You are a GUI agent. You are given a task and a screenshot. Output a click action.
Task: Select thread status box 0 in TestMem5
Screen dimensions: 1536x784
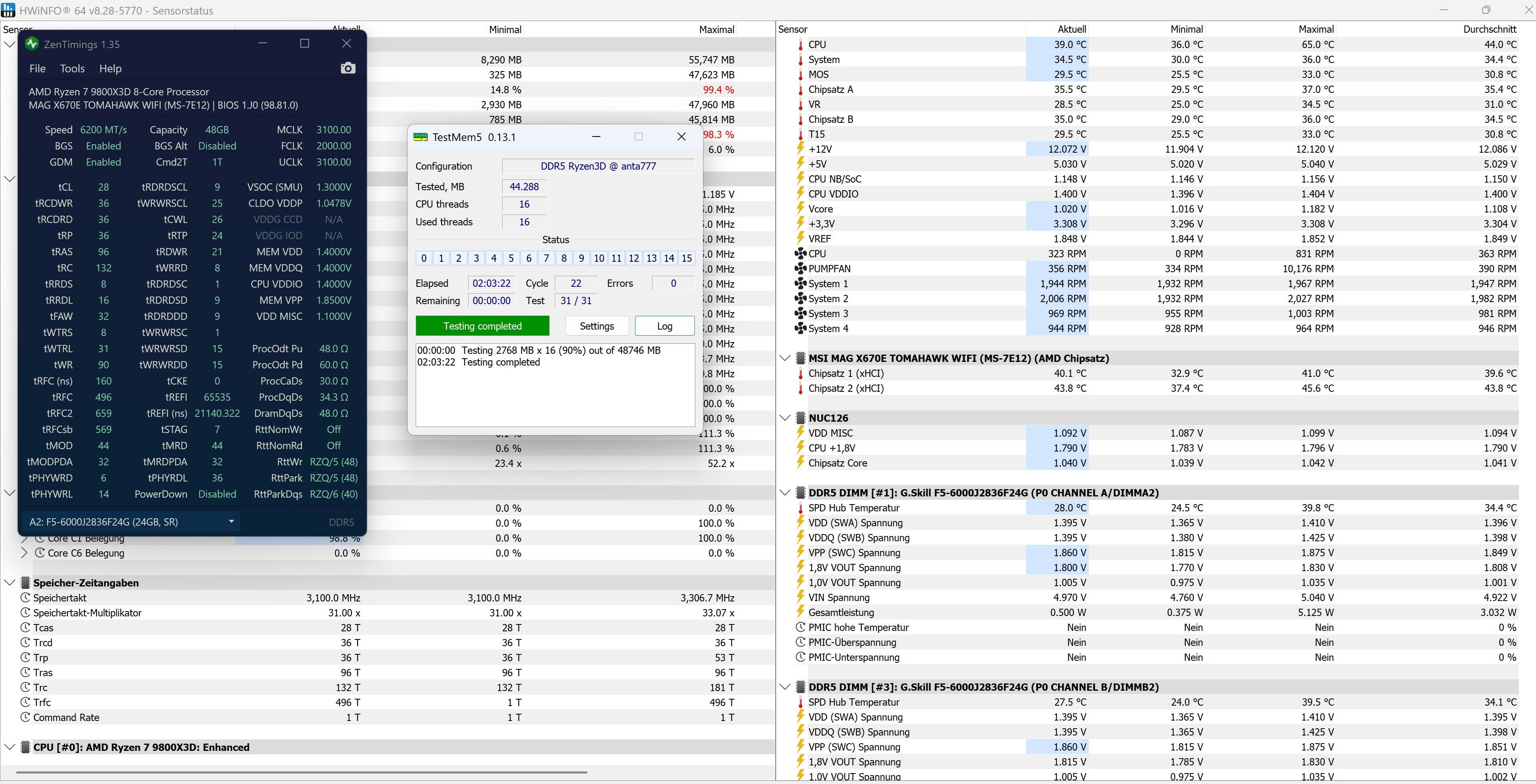pos(424,258)
